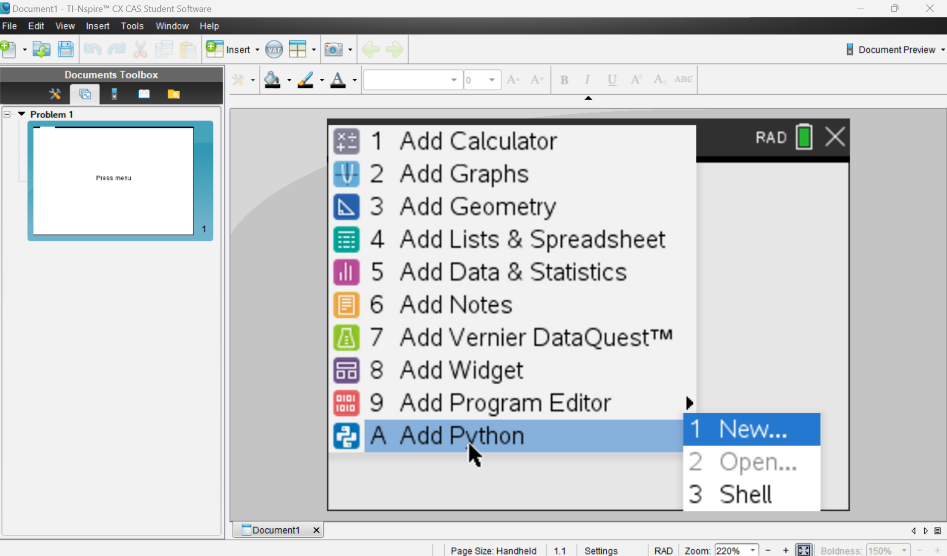Click the Fill Color paint bucket icon
Viewport: 947px width, 556px height.
[x=272, y=80]
